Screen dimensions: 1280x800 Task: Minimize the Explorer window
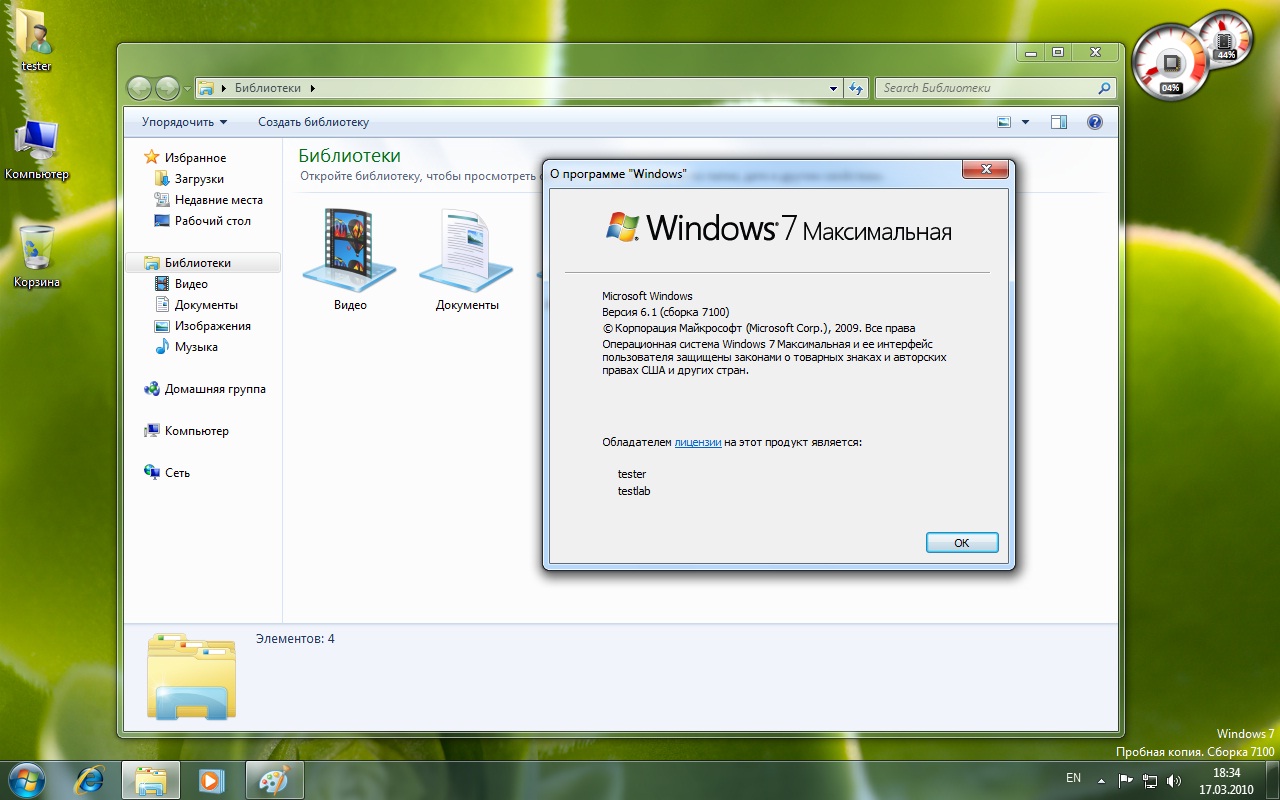[x=1030, y=52]
